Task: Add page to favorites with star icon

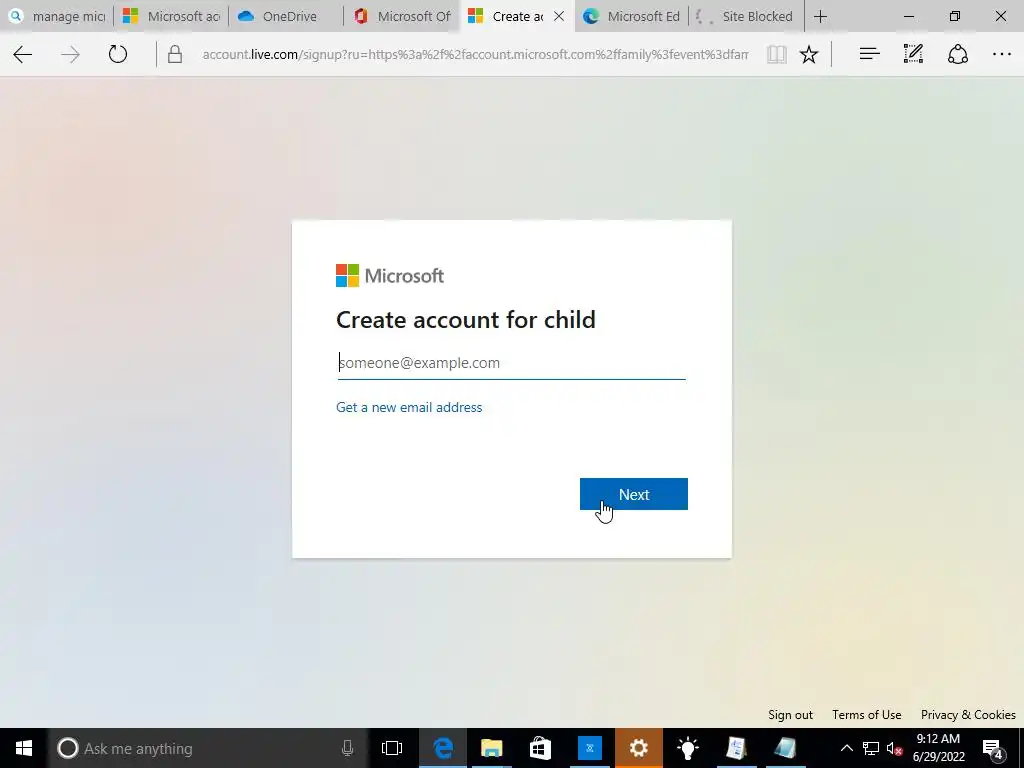Action: coord(808,54)
